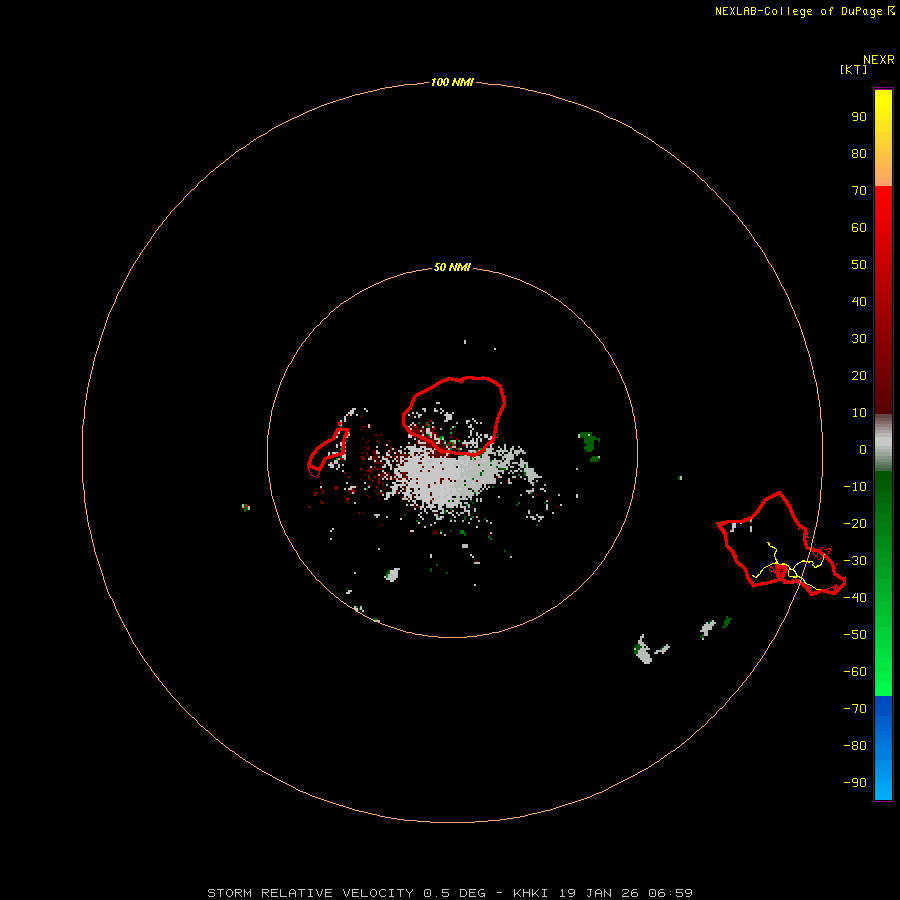This screenshot has width=900, height=900.
Task: Click the Storm Relative Velocity title caption
Action: click(x=450, y=893)
